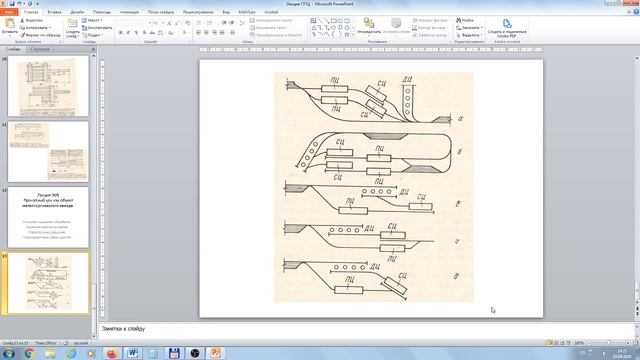Image resolution: width=640 pixels, height=360 pixels.
Task: Select the Лекция №6 slide 12 thumbnail
Action: 48,217
